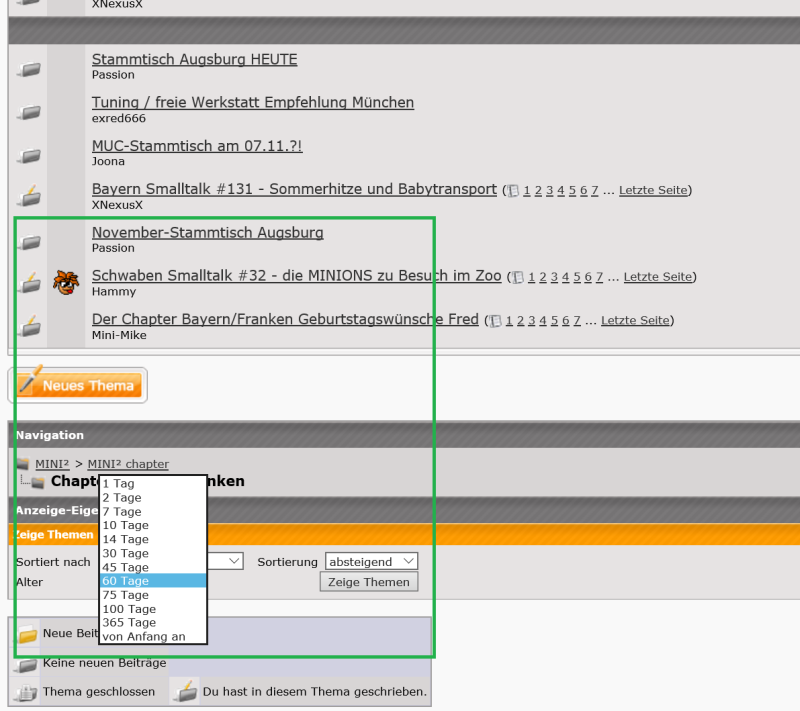800x711 pixels.
Task: Select 60 Tage in the age list
Action: click(153, 581)
